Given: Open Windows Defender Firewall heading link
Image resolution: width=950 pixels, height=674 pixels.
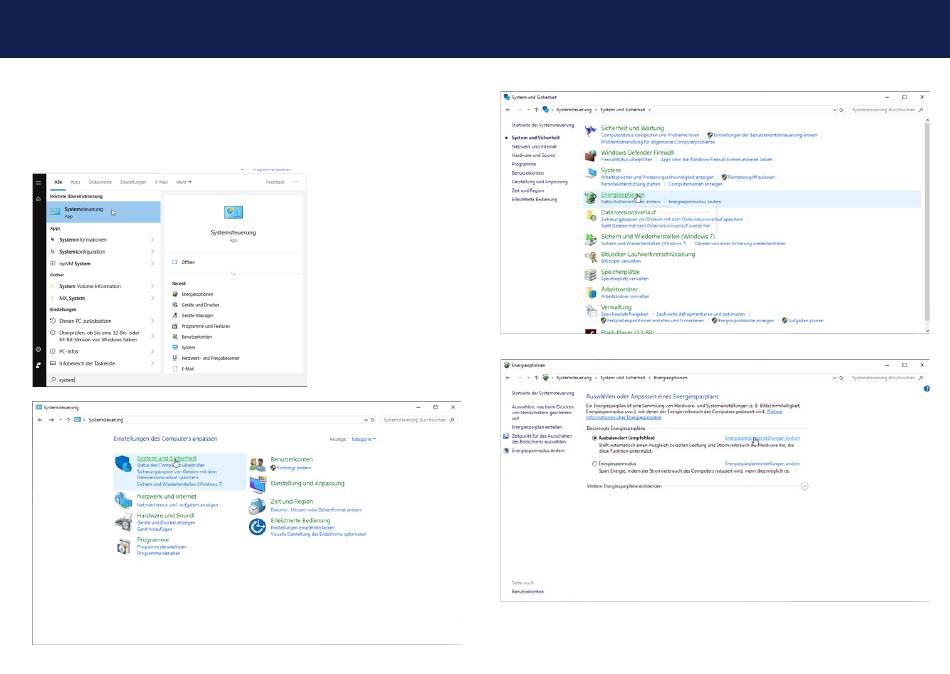Looking at the screenshot, I should [637, 153].
